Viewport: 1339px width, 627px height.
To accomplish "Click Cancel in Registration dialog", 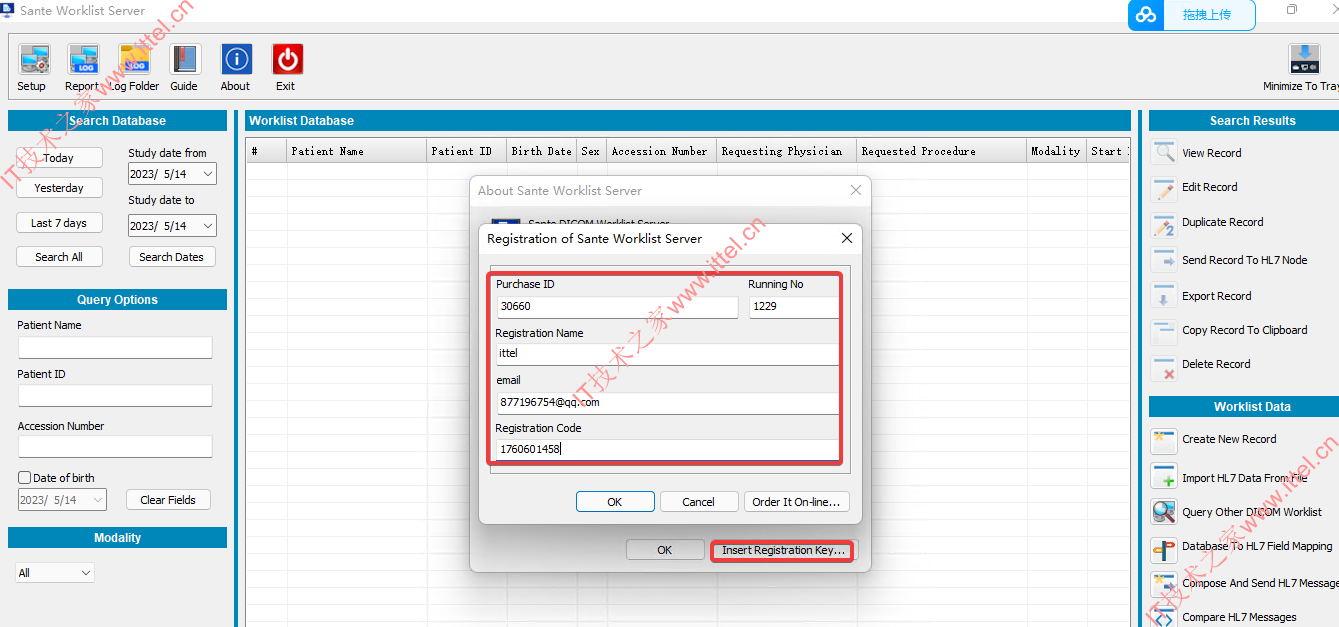I will tap(698, 502).
